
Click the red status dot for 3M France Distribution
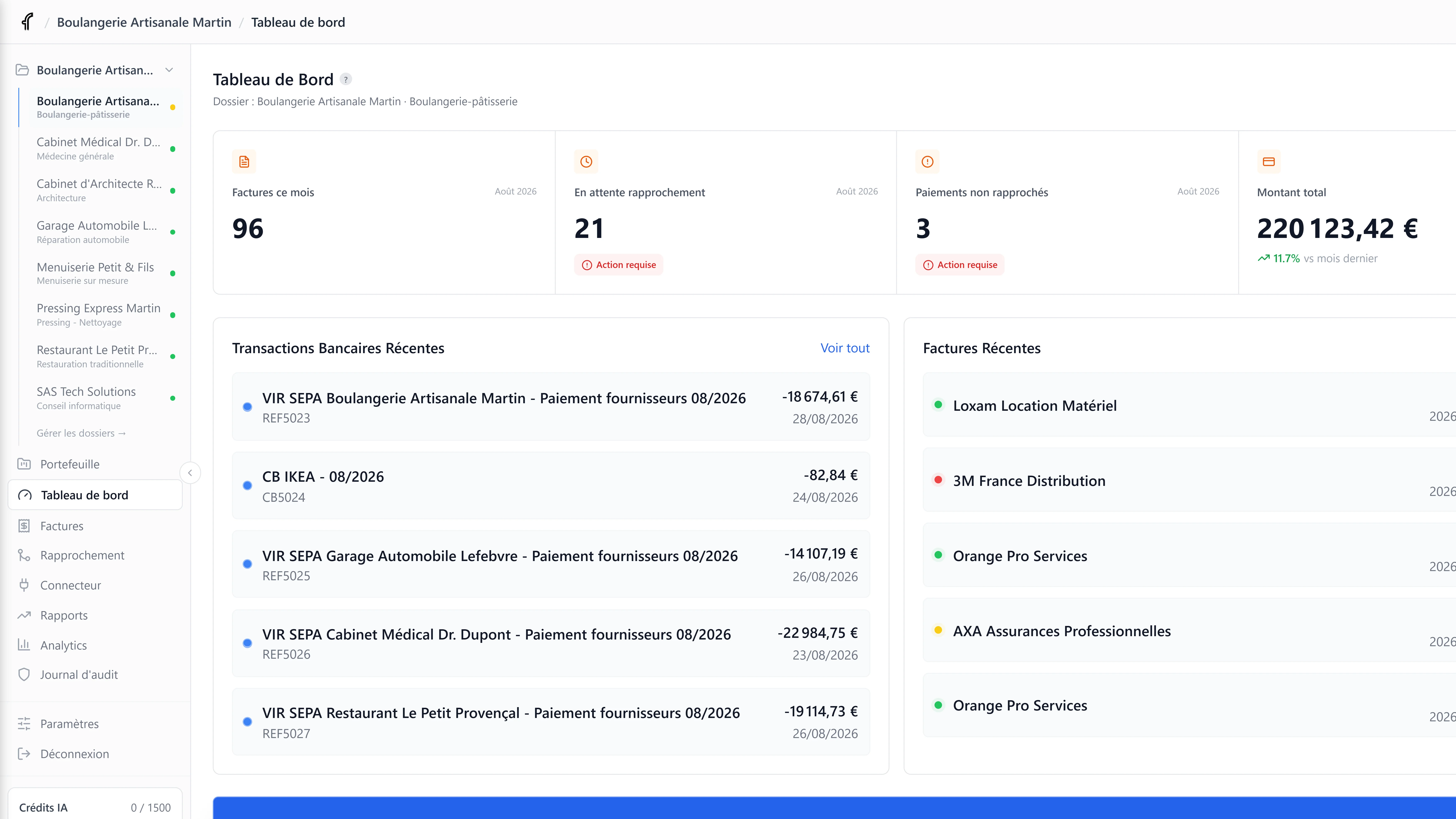[x=938, y=480]
